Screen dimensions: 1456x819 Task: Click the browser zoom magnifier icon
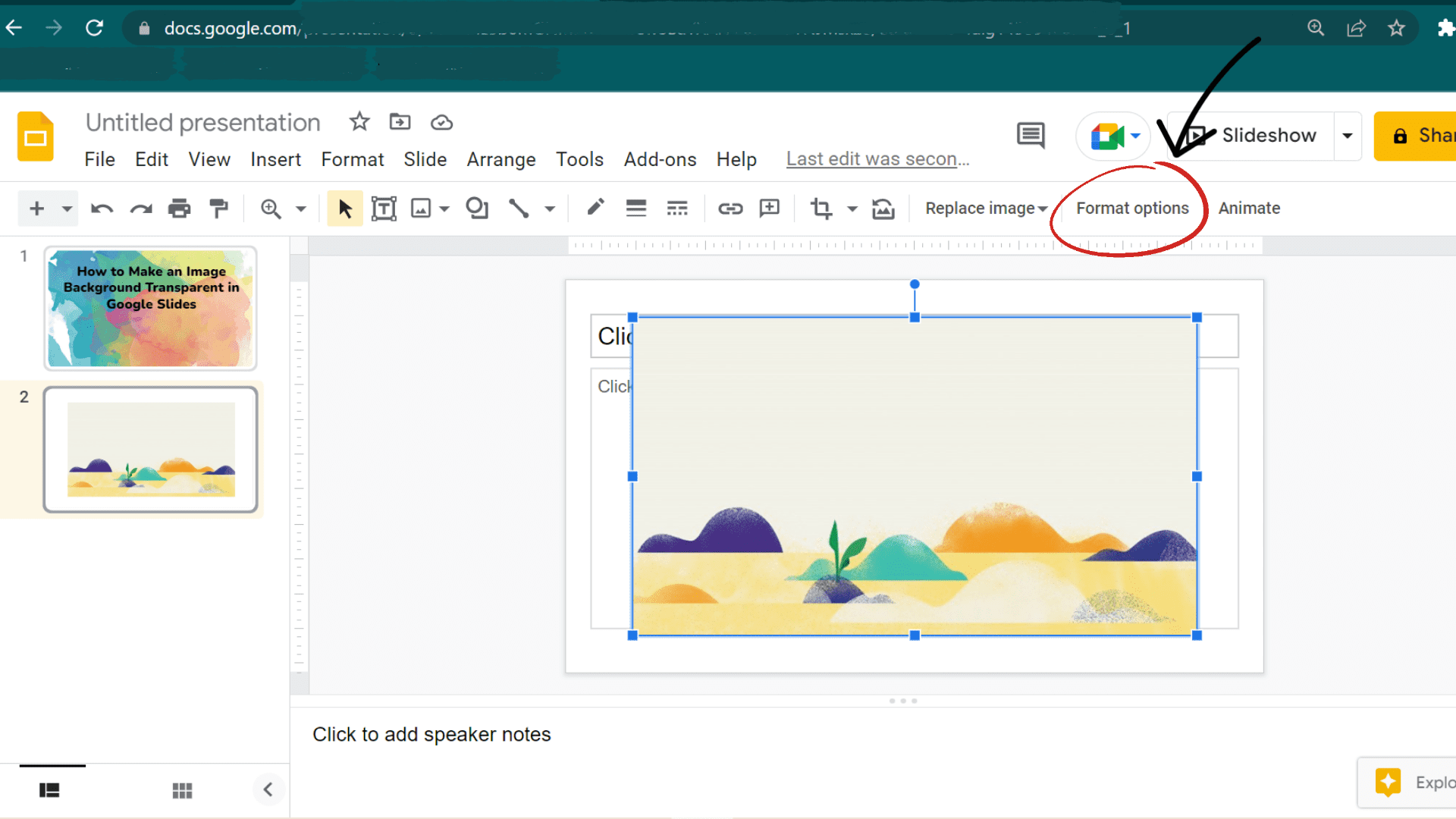pos(1316,28)
